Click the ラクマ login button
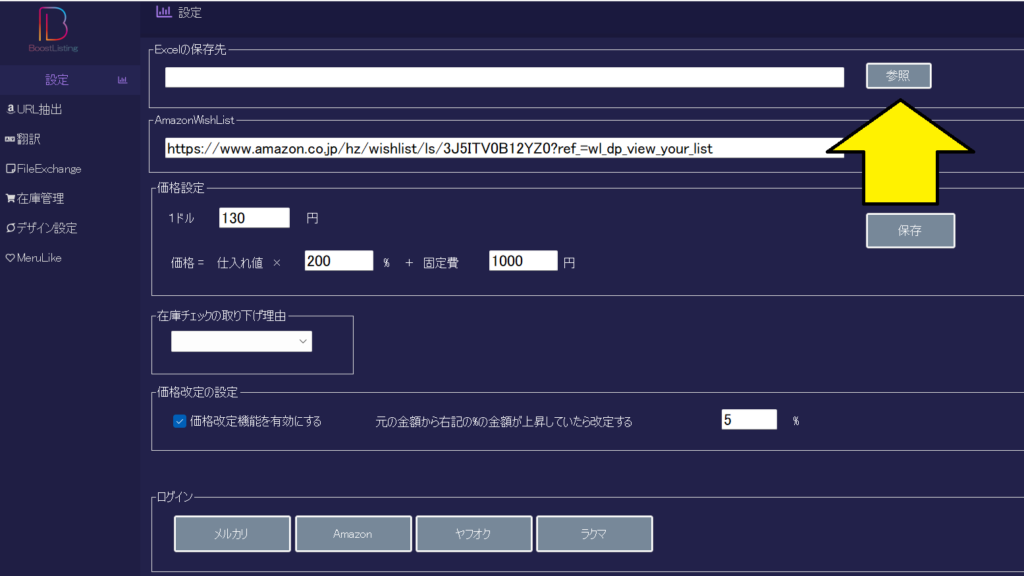The width and height of the screenshot is (1024, 576). tap(594, 534)
